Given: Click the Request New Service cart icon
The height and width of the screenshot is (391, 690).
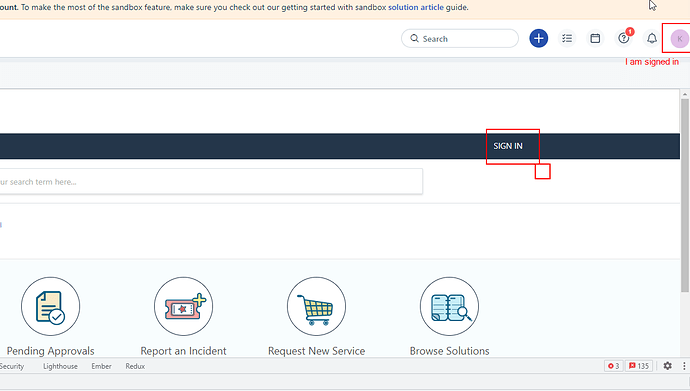Looking at the screenshot, I should [x=316, y=307].
